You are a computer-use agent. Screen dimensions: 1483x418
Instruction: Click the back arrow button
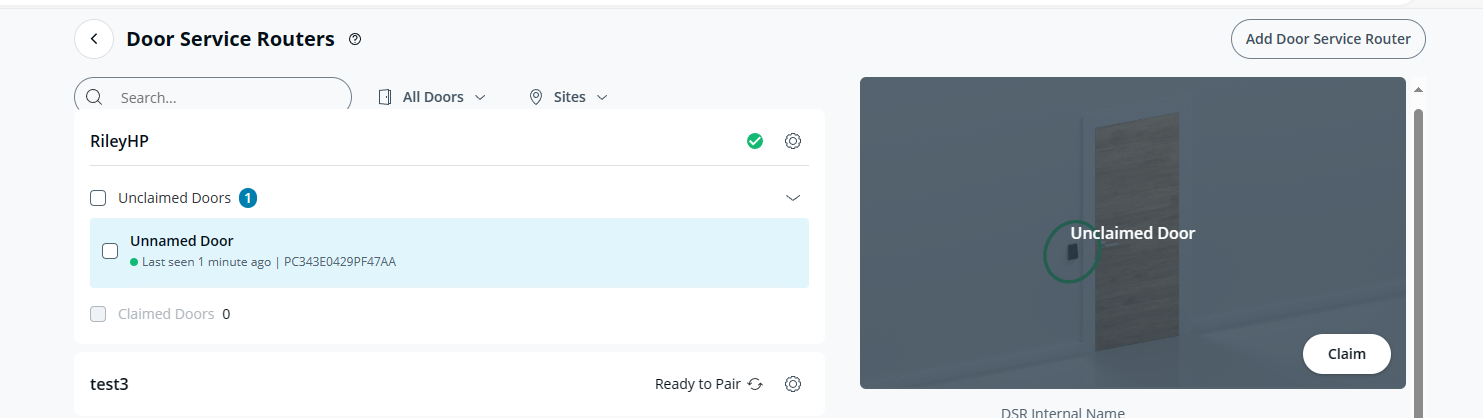(94, 39)
